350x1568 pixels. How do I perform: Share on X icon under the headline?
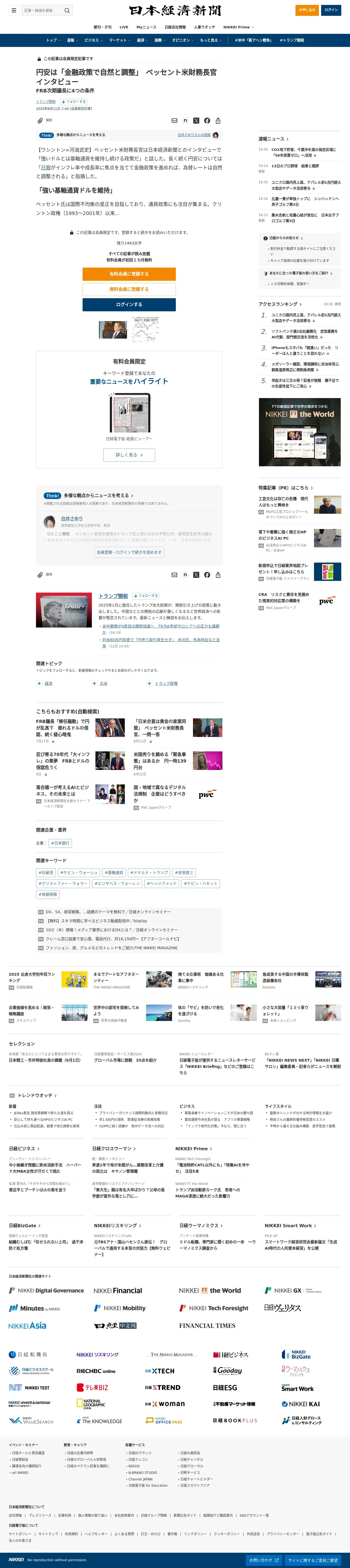tap(196, 121)
